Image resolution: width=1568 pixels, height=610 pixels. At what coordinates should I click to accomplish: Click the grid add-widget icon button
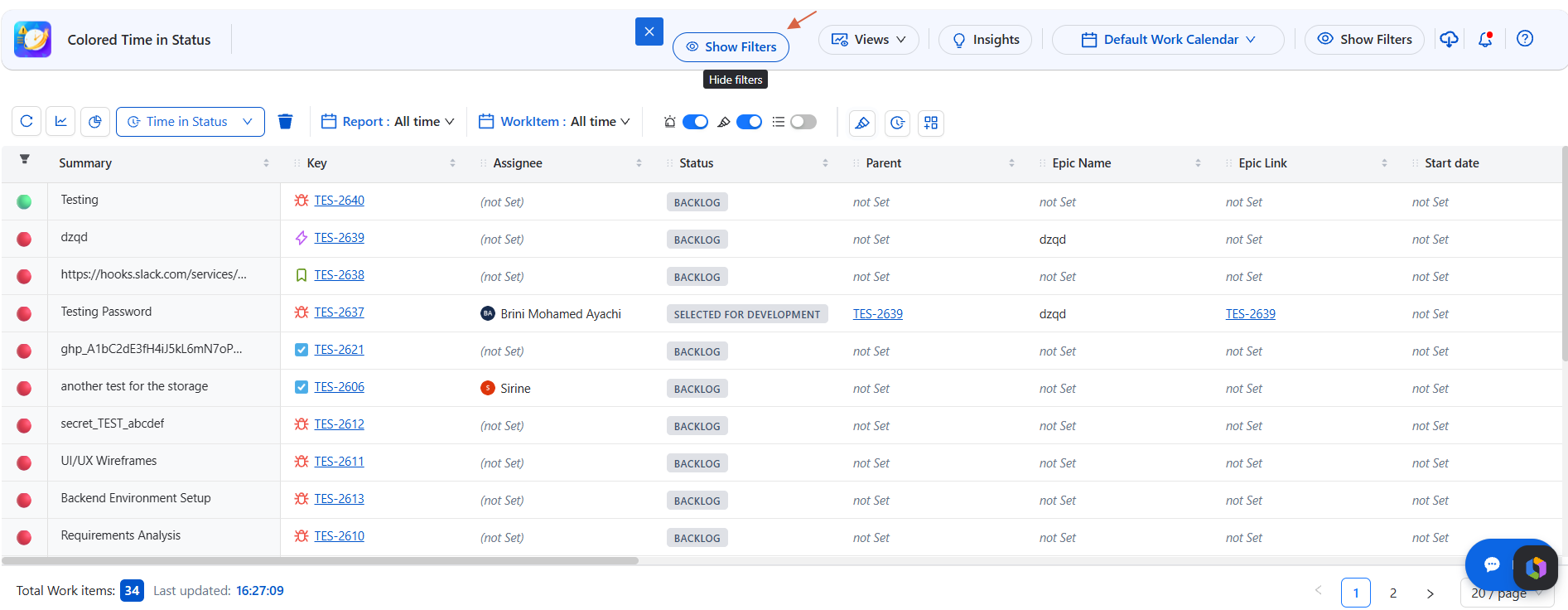[931, 123]
